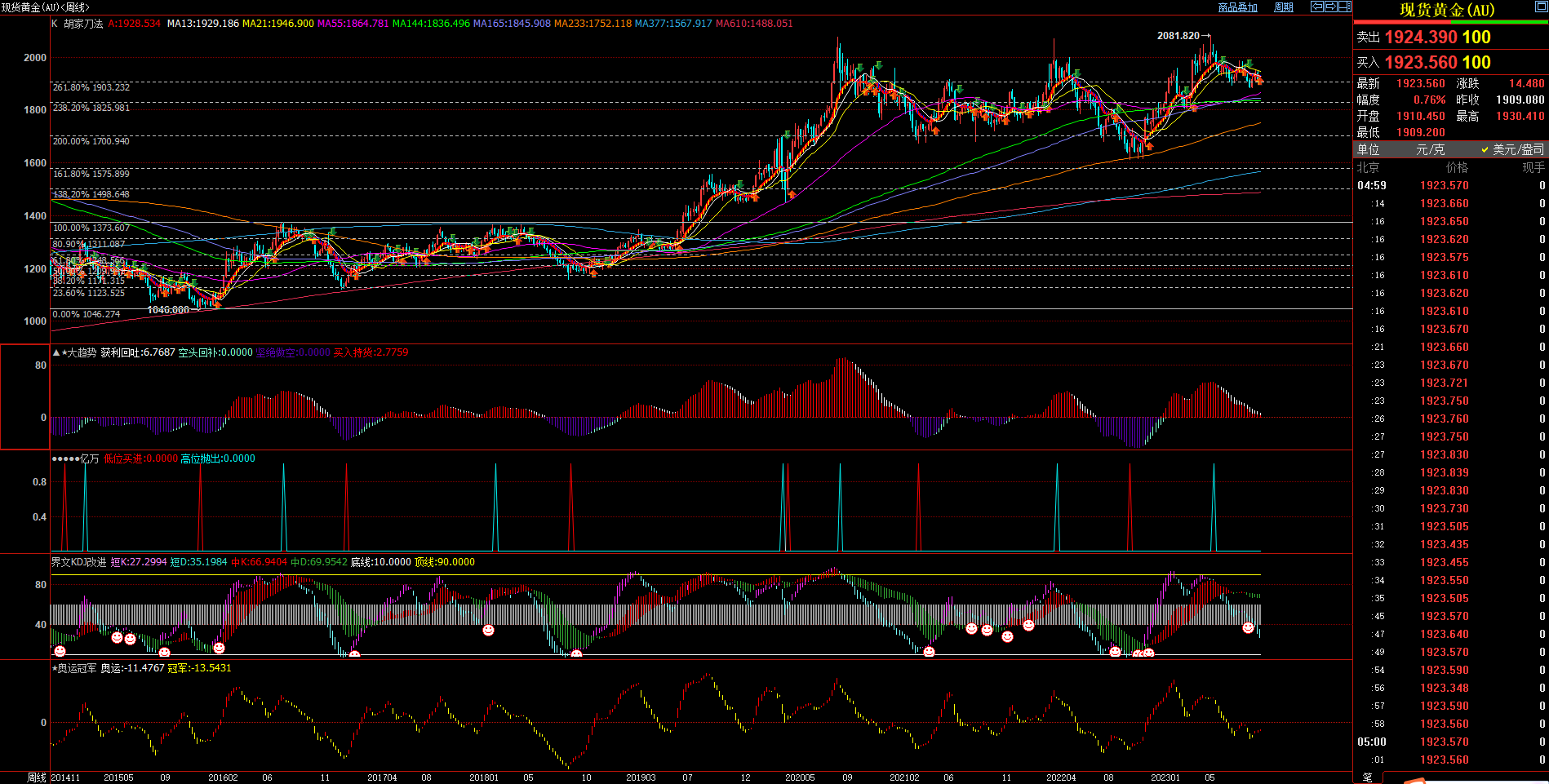Click the red-green buy/sell ratio bar

pyautogui.click(x=1449, y=23)
